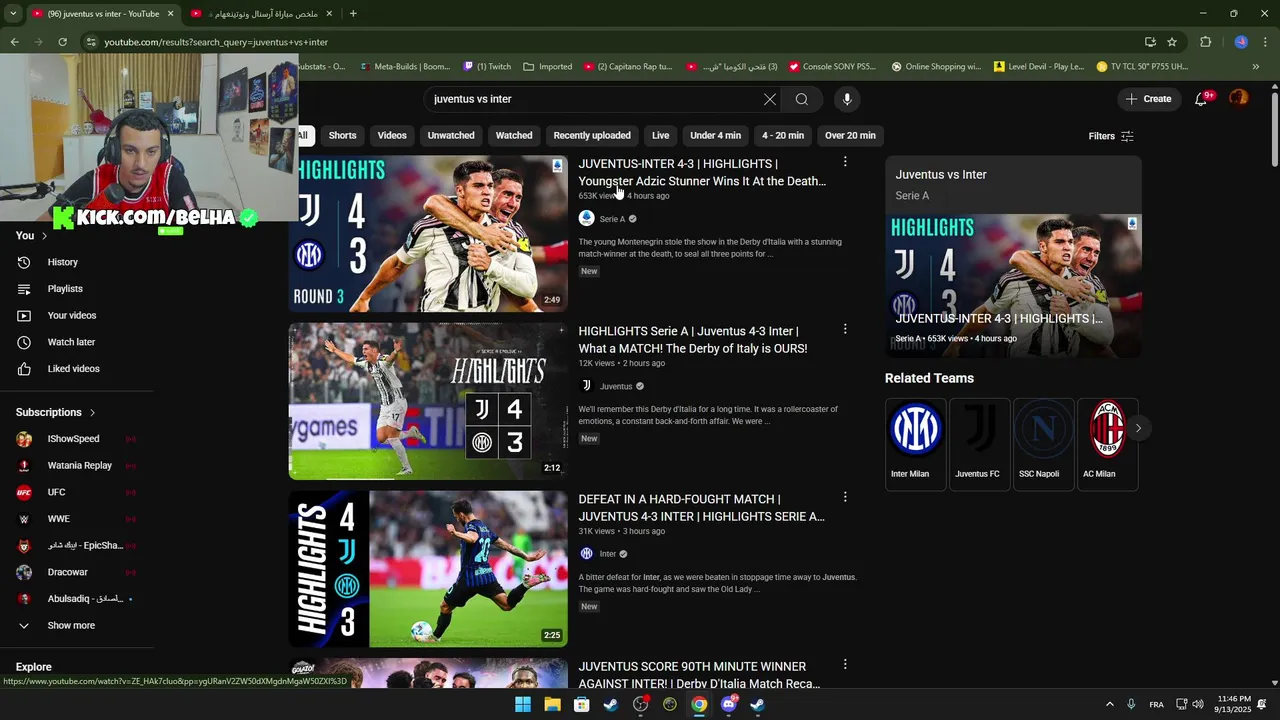Expand the You section
Screen dimensions: 1280x720
pyautogui.click(x=31, y=235)
